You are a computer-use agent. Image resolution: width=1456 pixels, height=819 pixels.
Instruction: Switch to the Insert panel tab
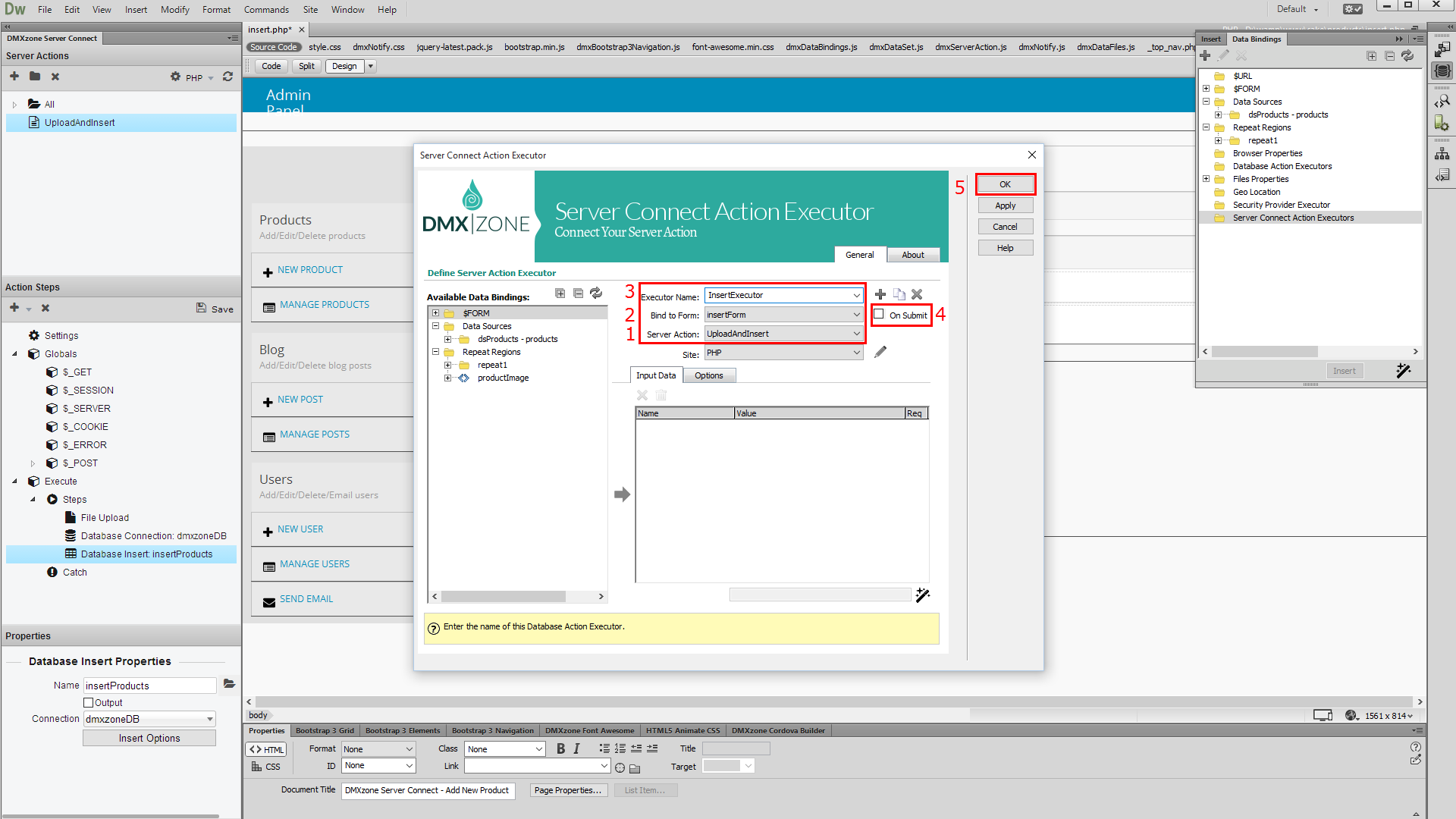[x=1211, y=39]
